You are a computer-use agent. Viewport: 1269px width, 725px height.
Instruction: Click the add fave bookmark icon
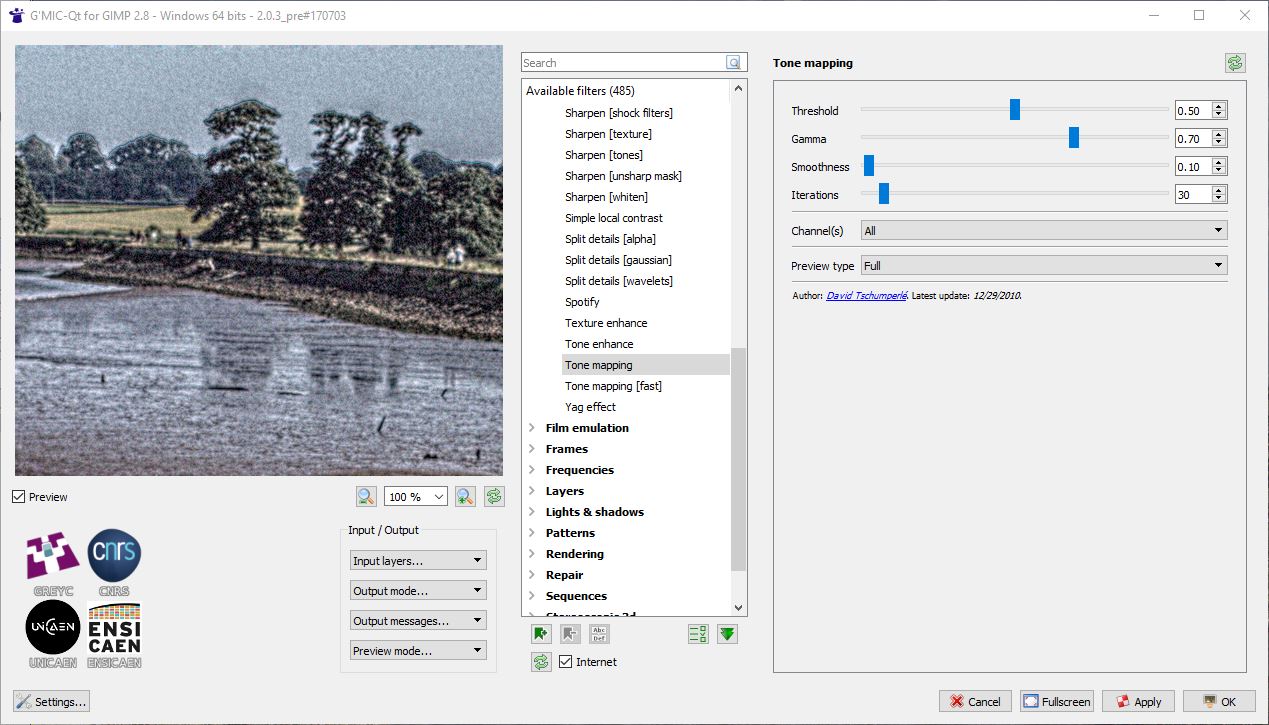(542, 633)
